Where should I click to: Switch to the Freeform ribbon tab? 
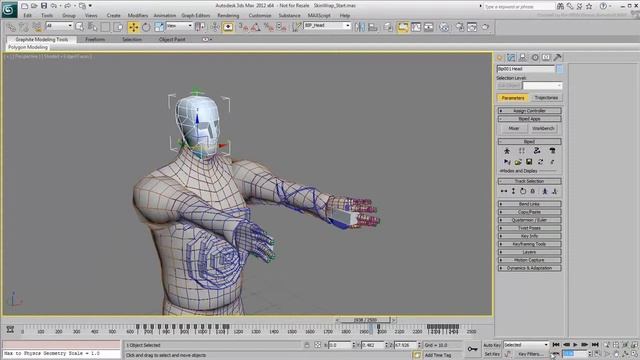(95, 40)
